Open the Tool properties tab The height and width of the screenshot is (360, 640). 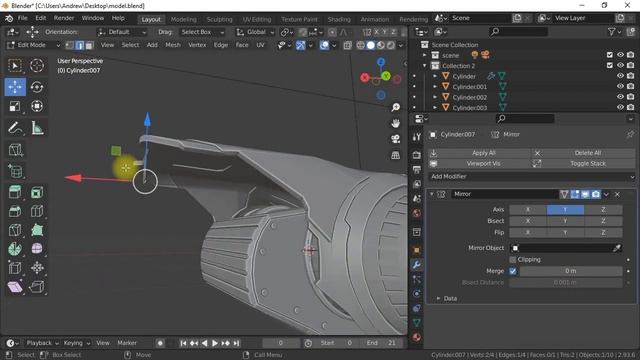click(416, 137)
